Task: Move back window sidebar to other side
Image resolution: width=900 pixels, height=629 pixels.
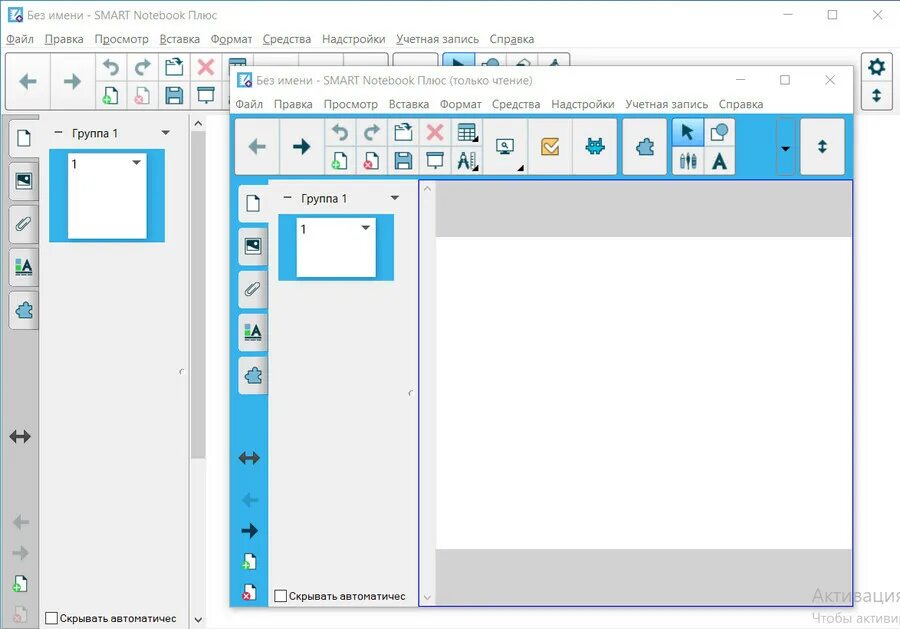Action: [20, 437]
